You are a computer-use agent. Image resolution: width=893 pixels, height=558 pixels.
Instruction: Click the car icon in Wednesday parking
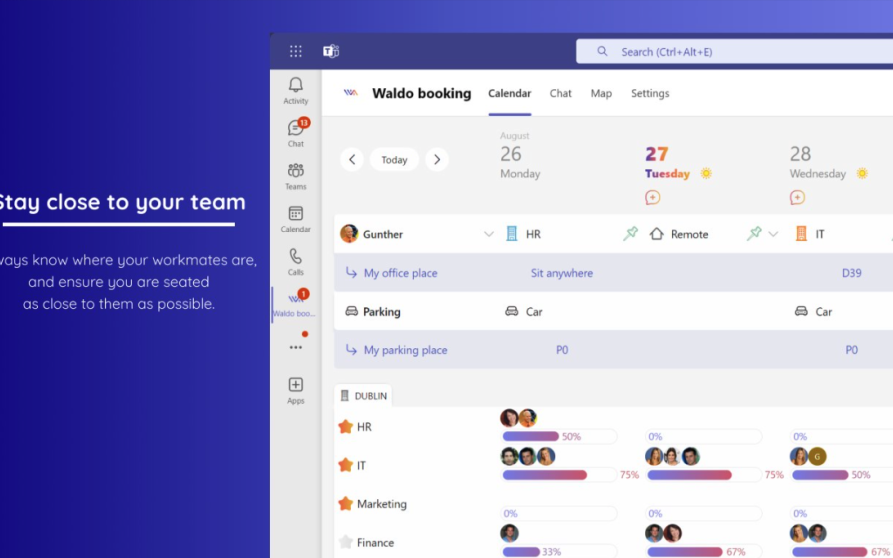801,311
